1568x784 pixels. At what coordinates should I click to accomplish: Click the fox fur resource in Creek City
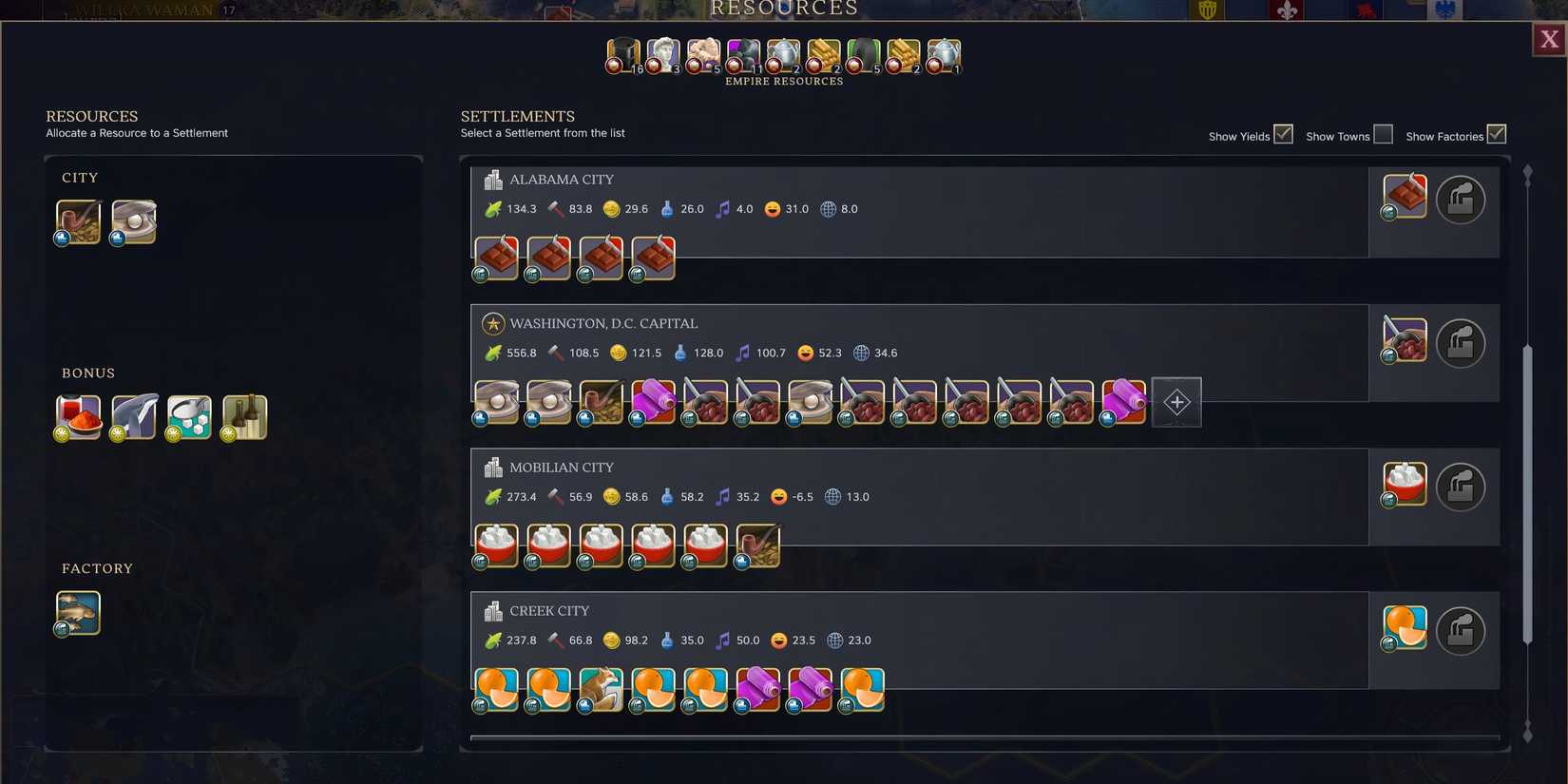coord(601,689)
